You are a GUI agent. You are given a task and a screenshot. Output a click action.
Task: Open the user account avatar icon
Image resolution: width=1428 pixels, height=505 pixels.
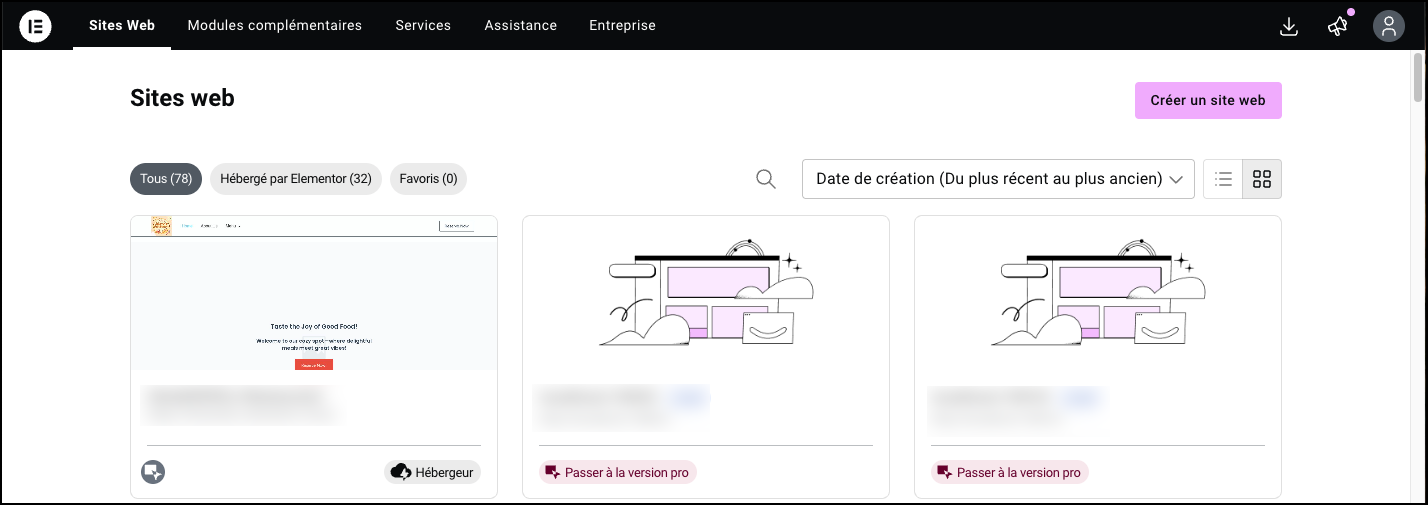(x=1388, y=27)
